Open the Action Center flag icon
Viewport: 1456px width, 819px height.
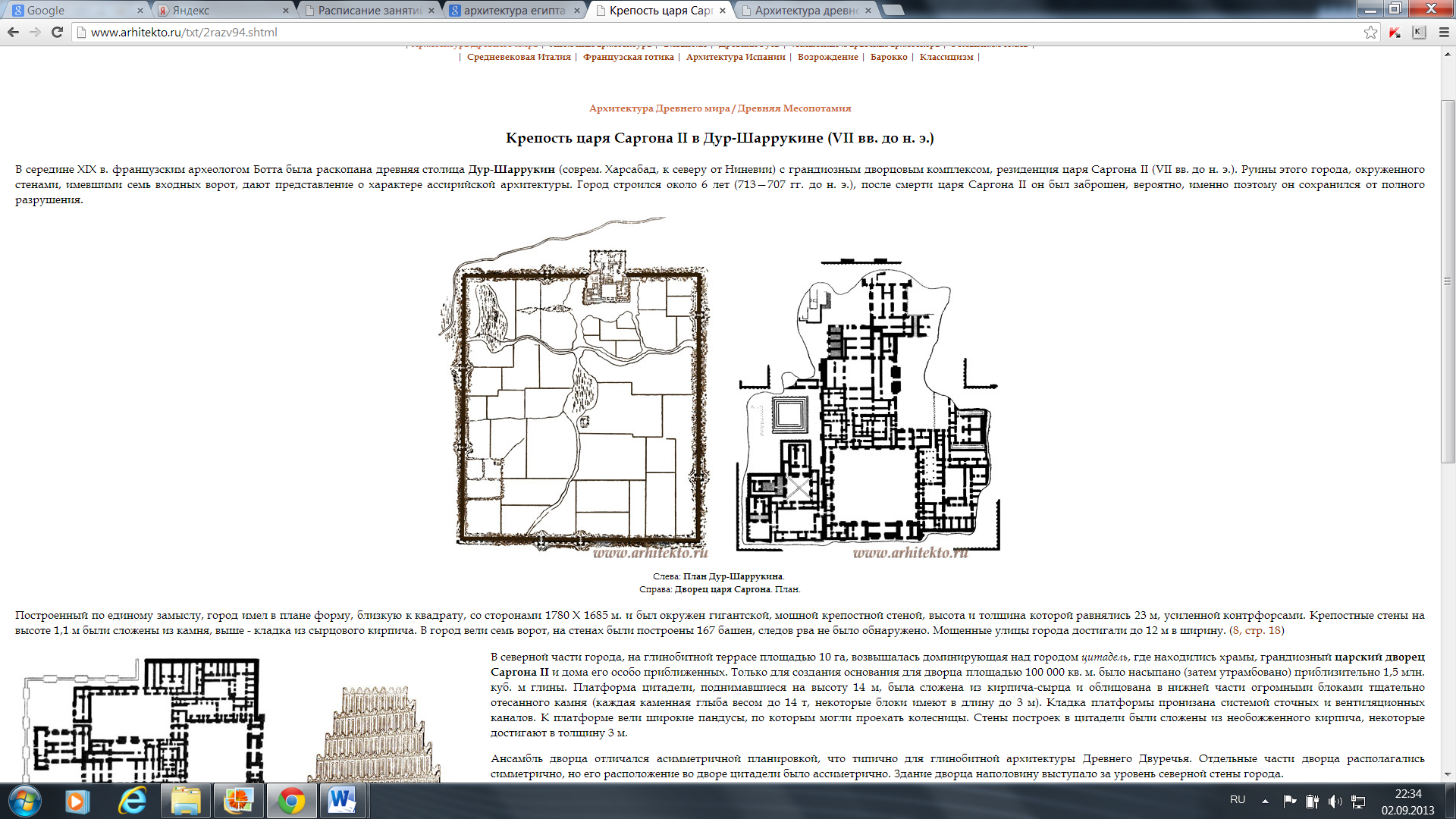[x=1289, y=801]
